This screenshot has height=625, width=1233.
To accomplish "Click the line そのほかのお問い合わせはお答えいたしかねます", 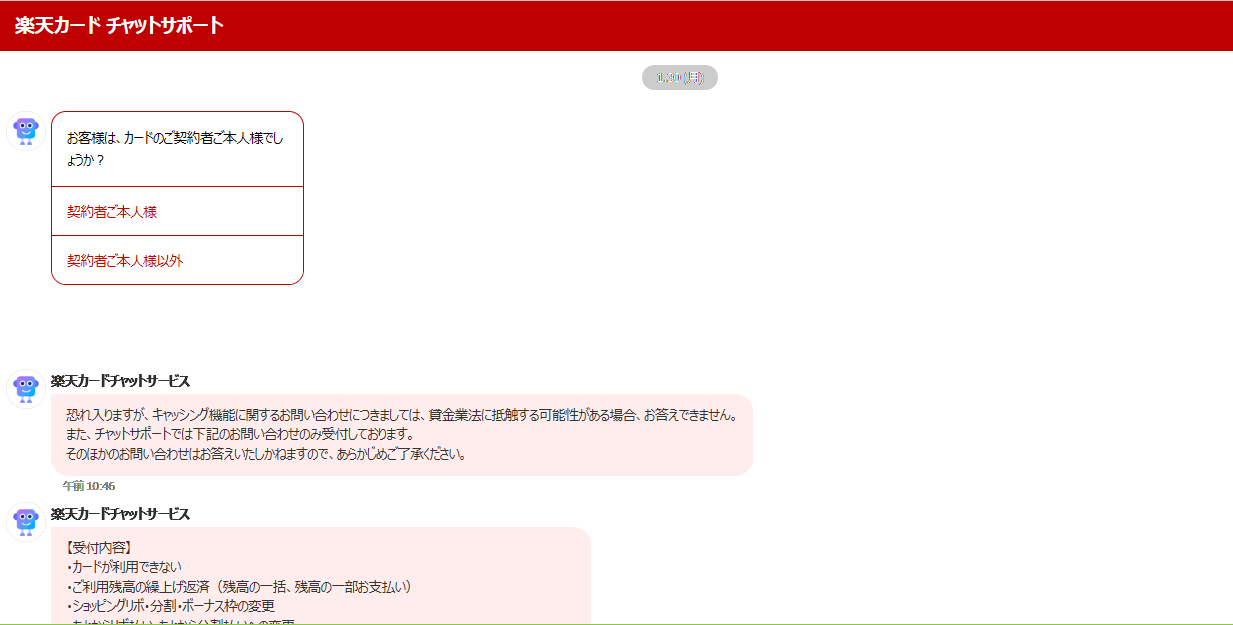I will [266, 454].
